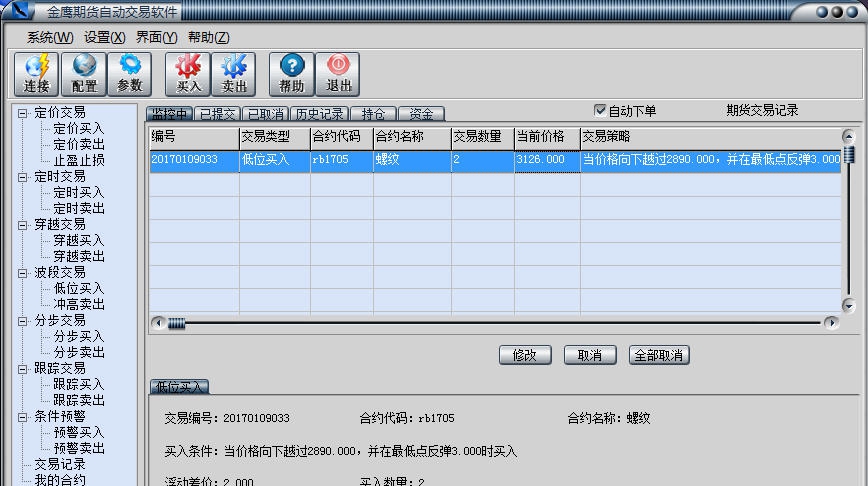The width and height of the screenshot is (868, 486).
Task: Click the vertical scrollbar thumb of the table
Action: (x=849, y=154)
